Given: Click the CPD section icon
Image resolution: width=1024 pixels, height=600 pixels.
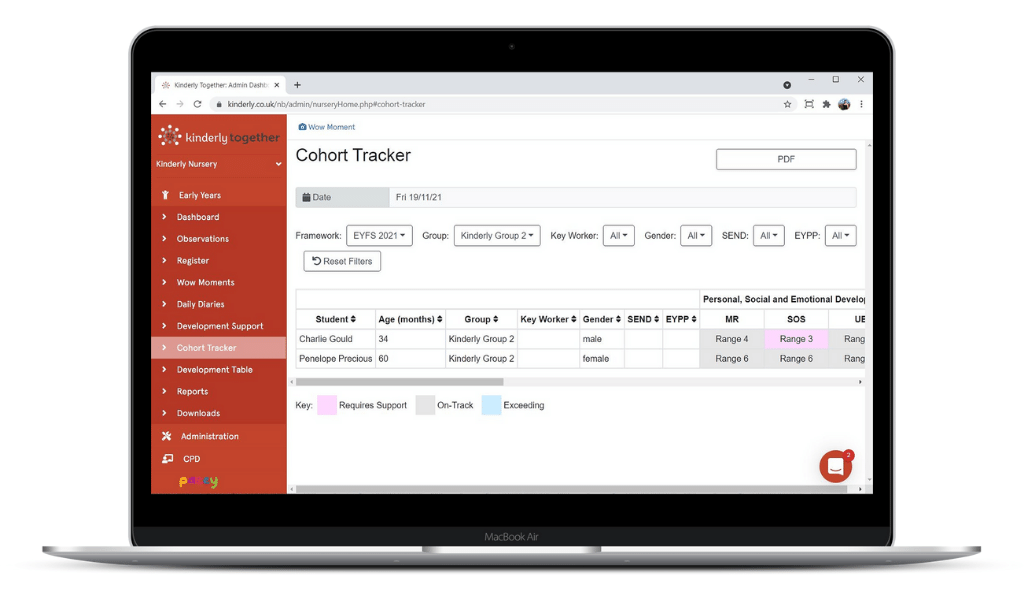Looking at the screenshot, I should [x=168, y=459].
